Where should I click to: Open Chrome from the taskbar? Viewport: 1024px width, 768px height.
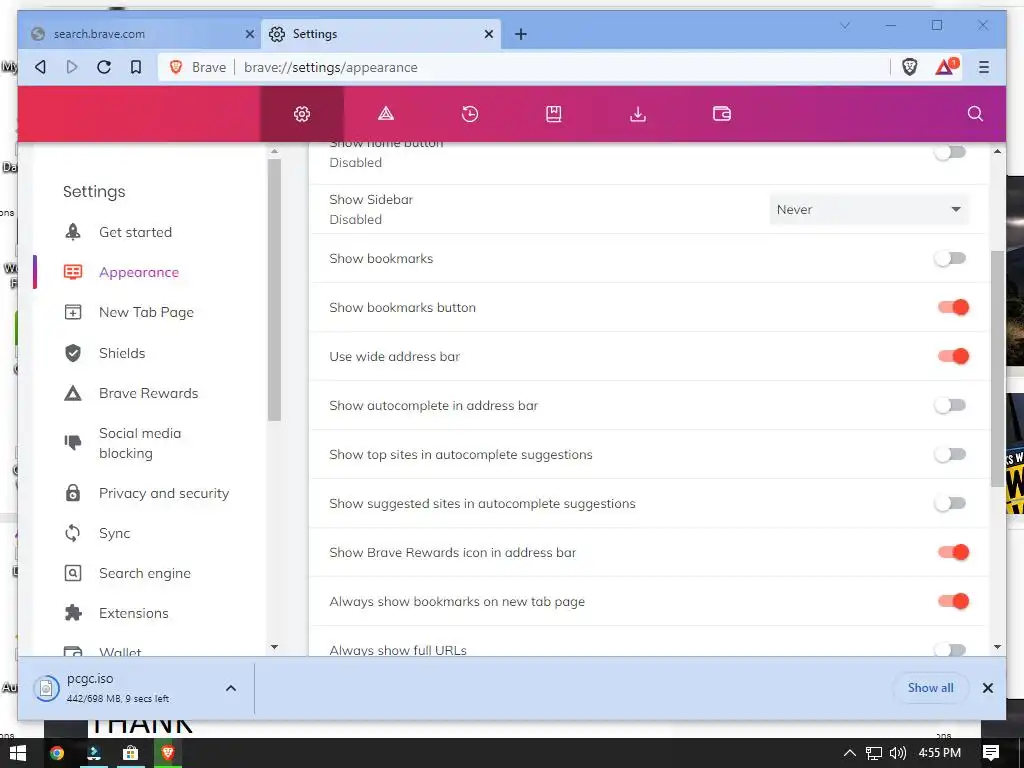tap(57, 753)
